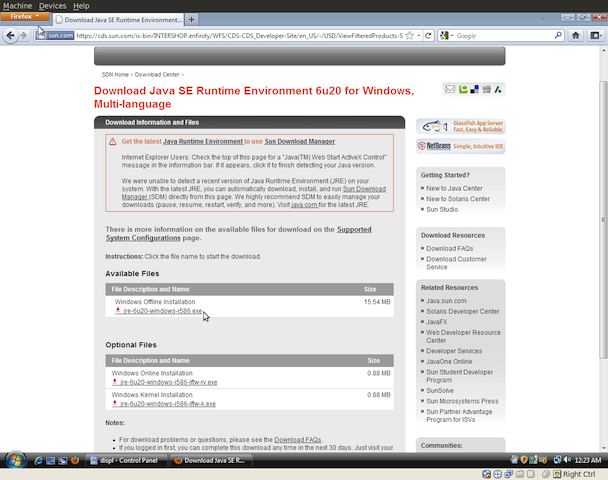The image size is (608, 480).
Task: Click the GlassFish App Server banner
Action: pos(461,126)
